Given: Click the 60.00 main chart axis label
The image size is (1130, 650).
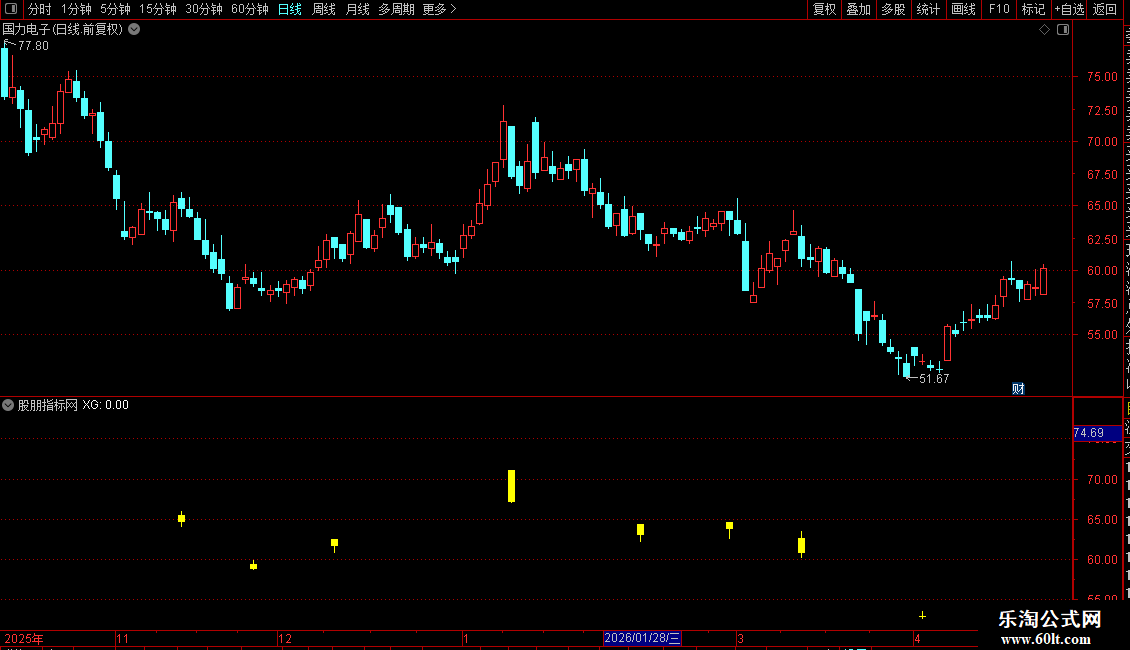Looking at the screenshot, I should click(x=1102, y=270).
